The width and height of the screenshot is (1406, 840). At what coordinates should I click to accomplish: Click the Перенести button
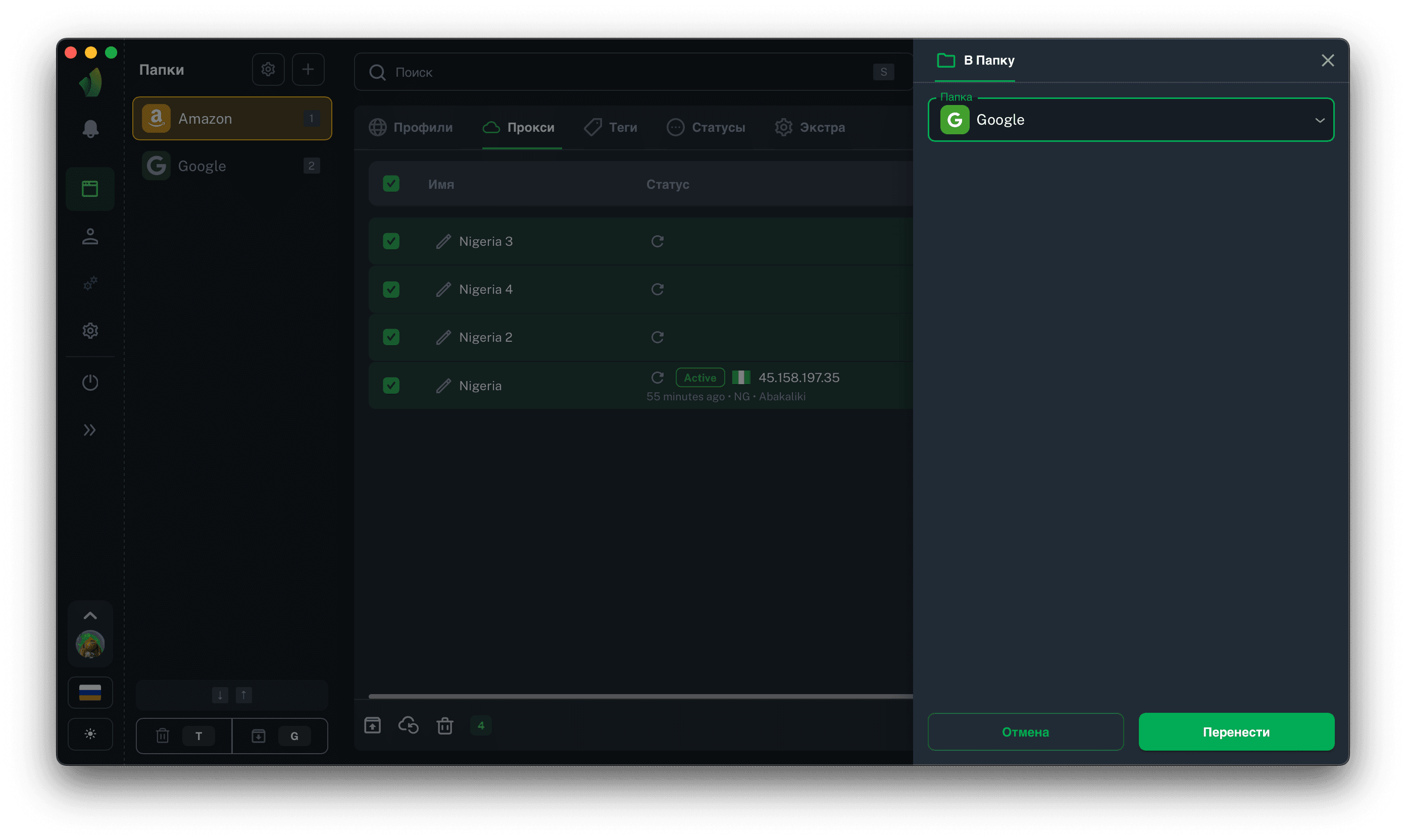[x=1236, y=732]
